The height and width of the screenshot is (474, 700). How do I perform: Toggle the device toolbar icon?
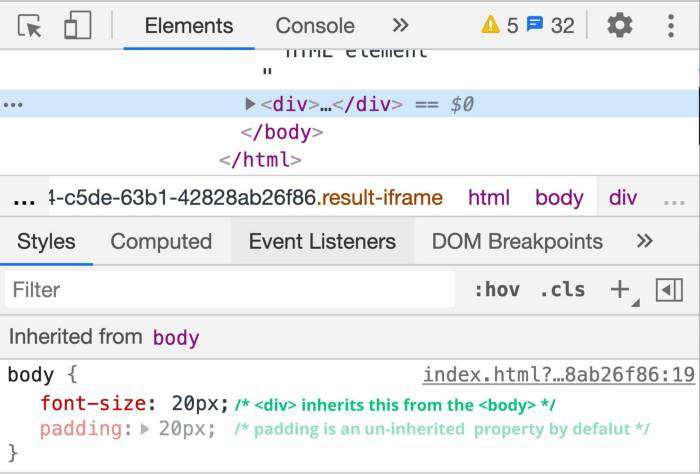tap(78, 25)
